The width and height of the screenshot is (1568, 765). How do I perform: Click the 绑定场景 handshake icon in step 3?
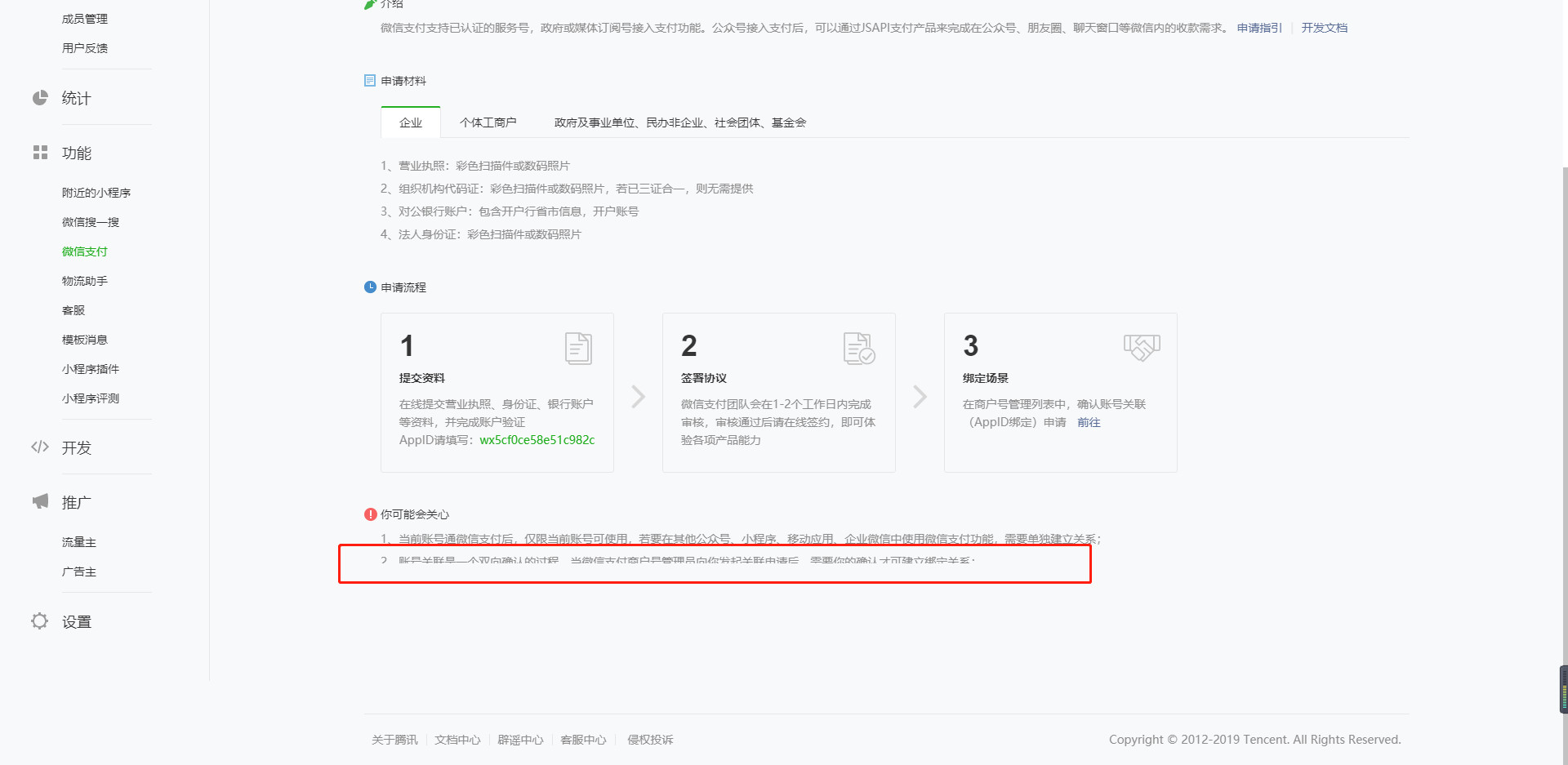[1142, 348]
